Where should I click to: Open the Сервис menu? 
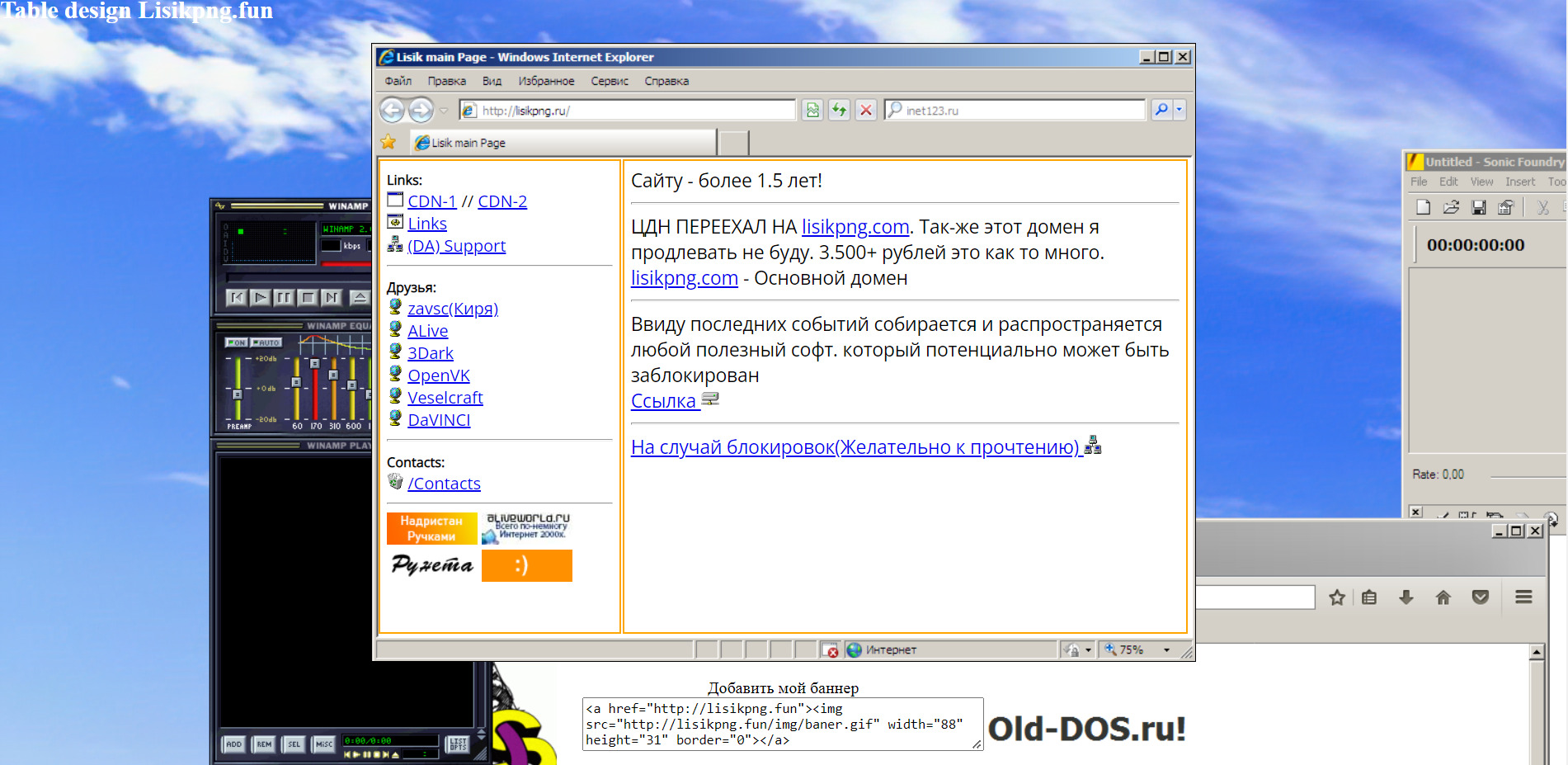coord(610,81)
